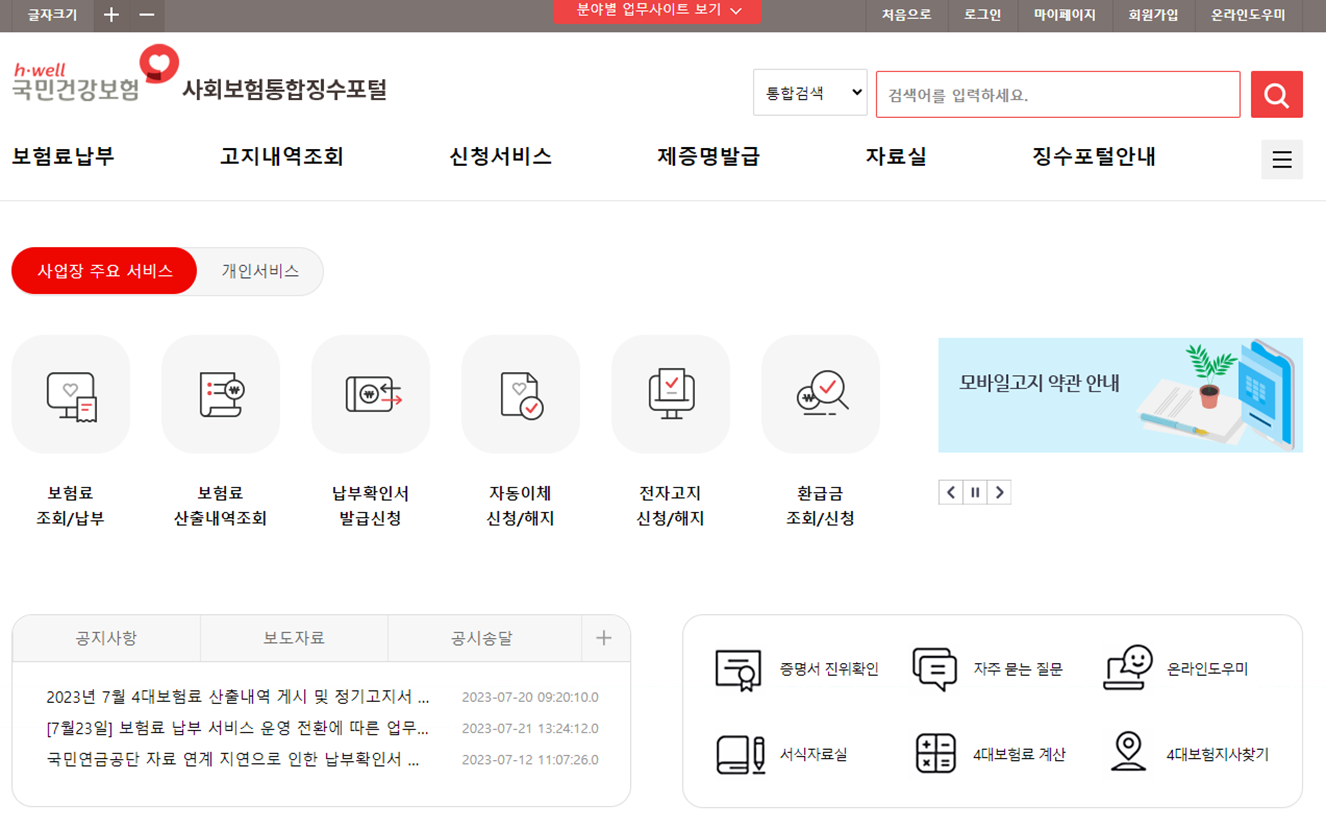Click the red search magnifier button
The width and height of the screenshot is (1326, 829).
pos(1277,95)
